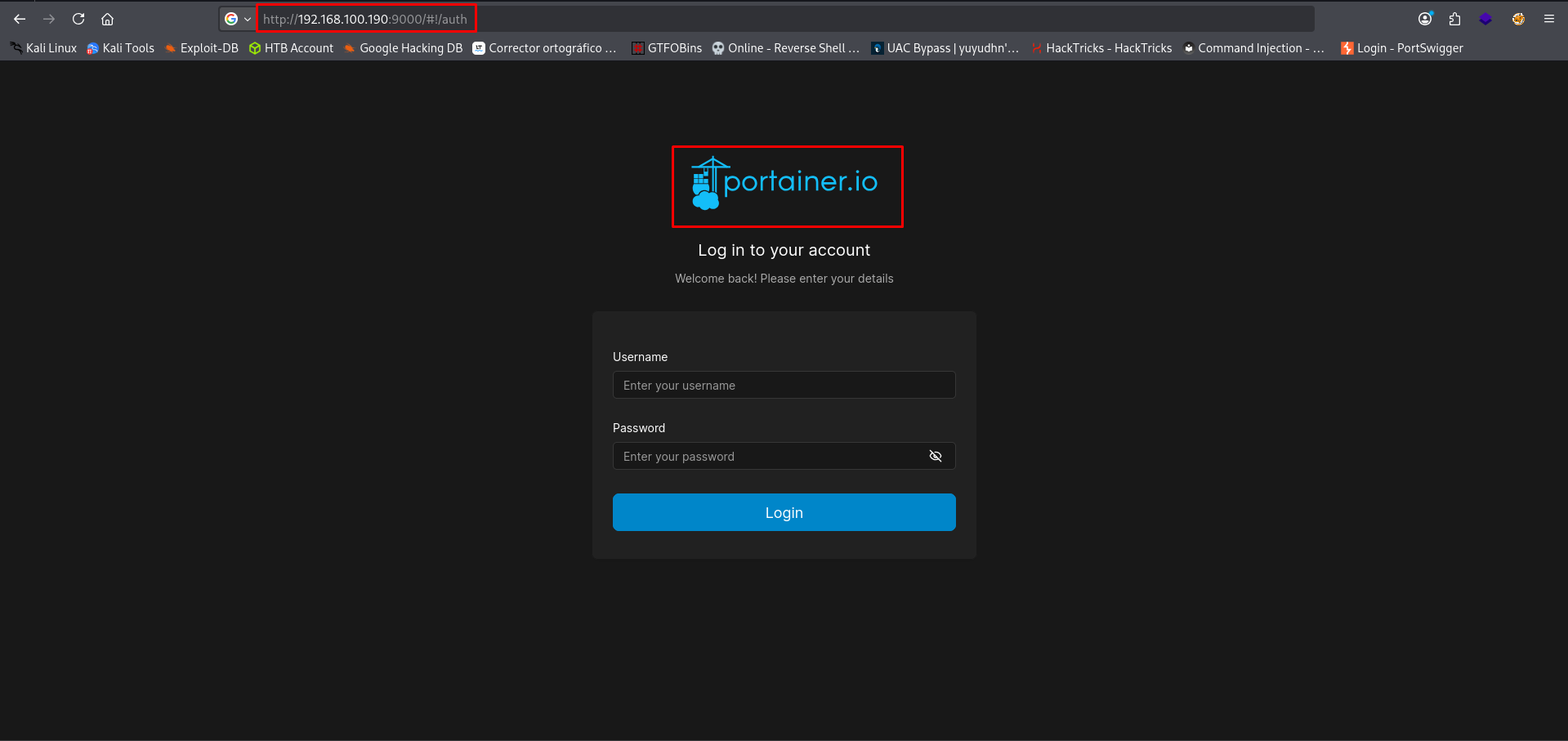The width and height of the screenshot is (1568, 741).
Task: Reload the current page
Action: point(78,19)
